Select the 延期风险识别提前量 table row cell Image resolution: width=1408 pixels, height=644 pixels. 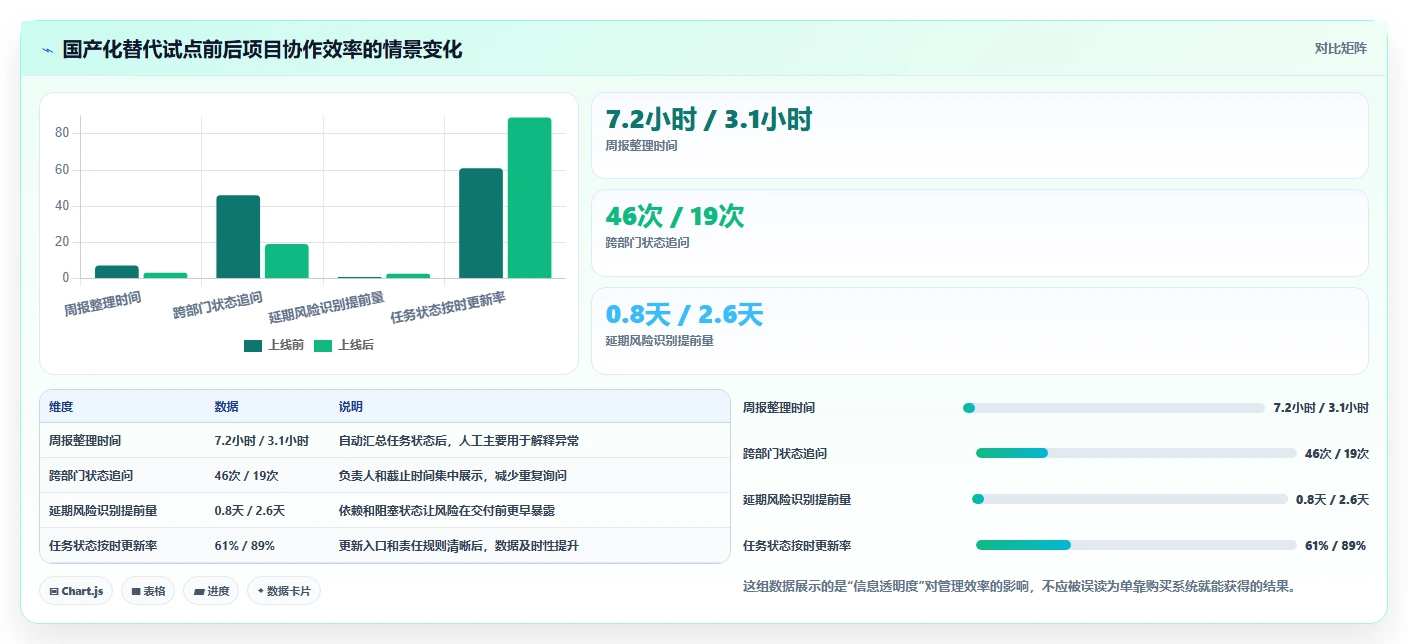(x=103, y=510)
